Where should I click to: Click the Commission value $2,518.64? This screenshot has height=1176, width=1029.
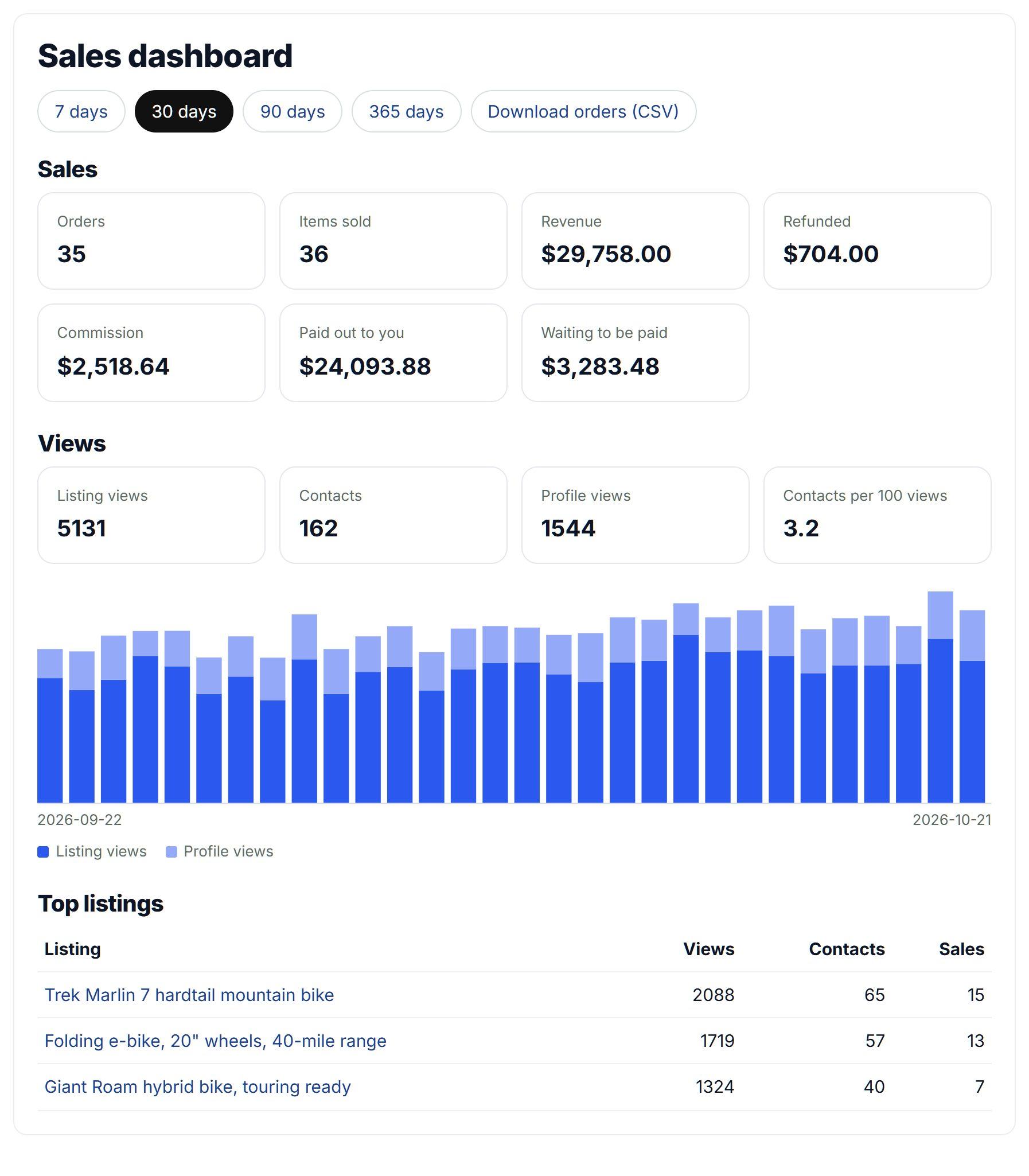(113, 367)
